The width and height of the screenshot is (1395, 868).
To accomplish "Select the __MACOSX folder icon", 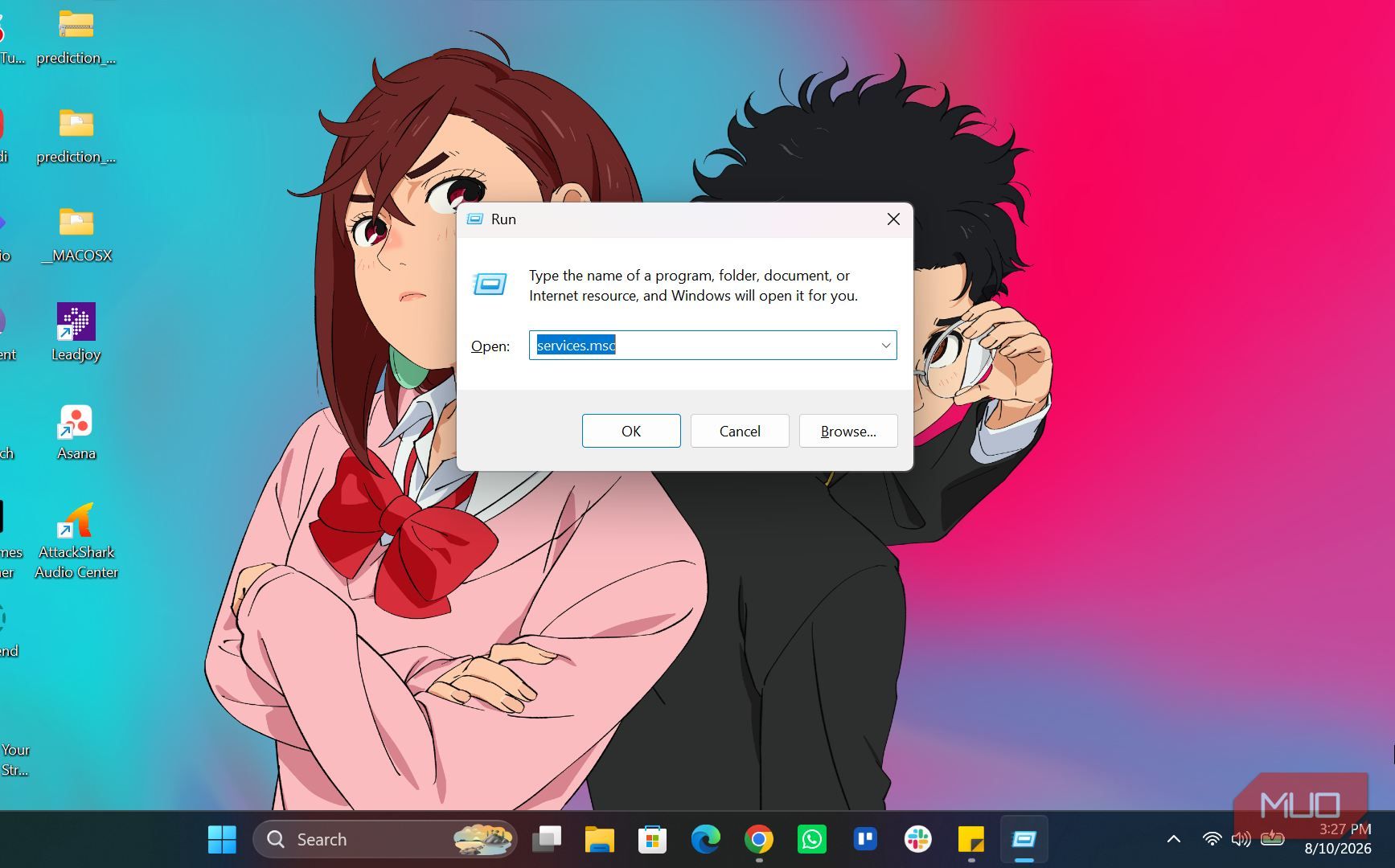I will [x=76, y=235].
